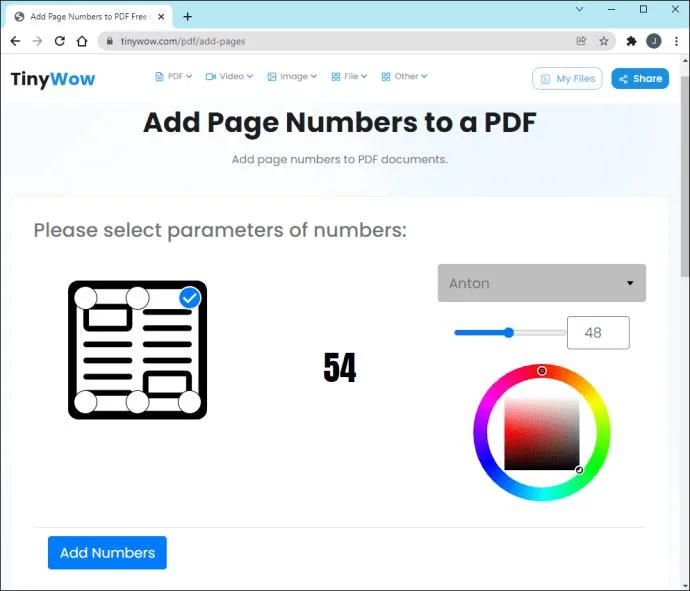This screenshot has height=591, width=690.
Task: Open the Anton font dropdown
Action: coord(542,283)
